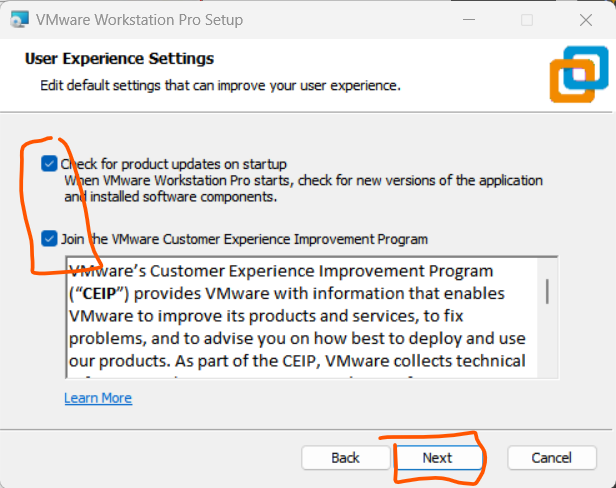Proceed by clicking the Next button
616x488 pixels.
(437, 458)
